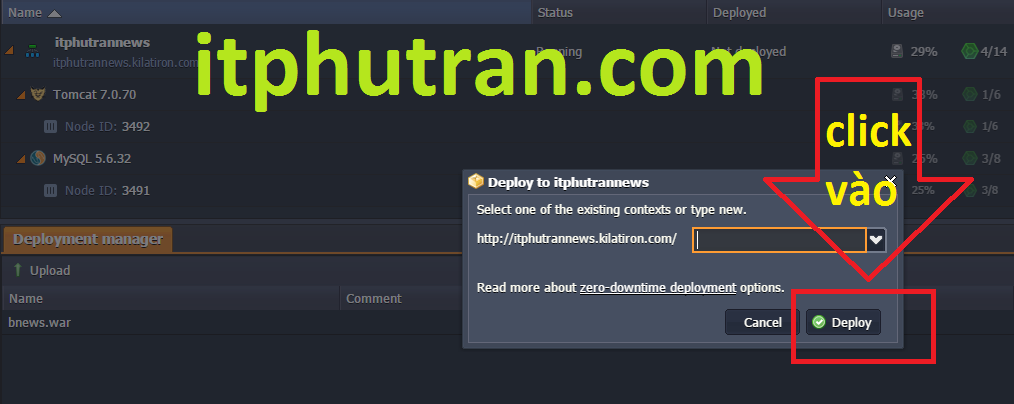Click the Tomcat server icon
This screenshot has width=1014, height=404.
38,94
